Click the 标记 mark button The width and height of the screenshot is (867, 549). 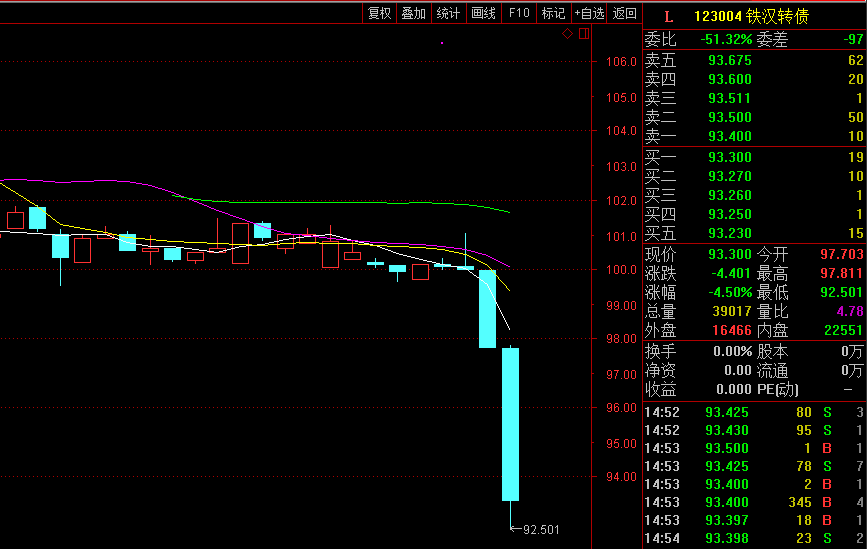click(552, 13)
